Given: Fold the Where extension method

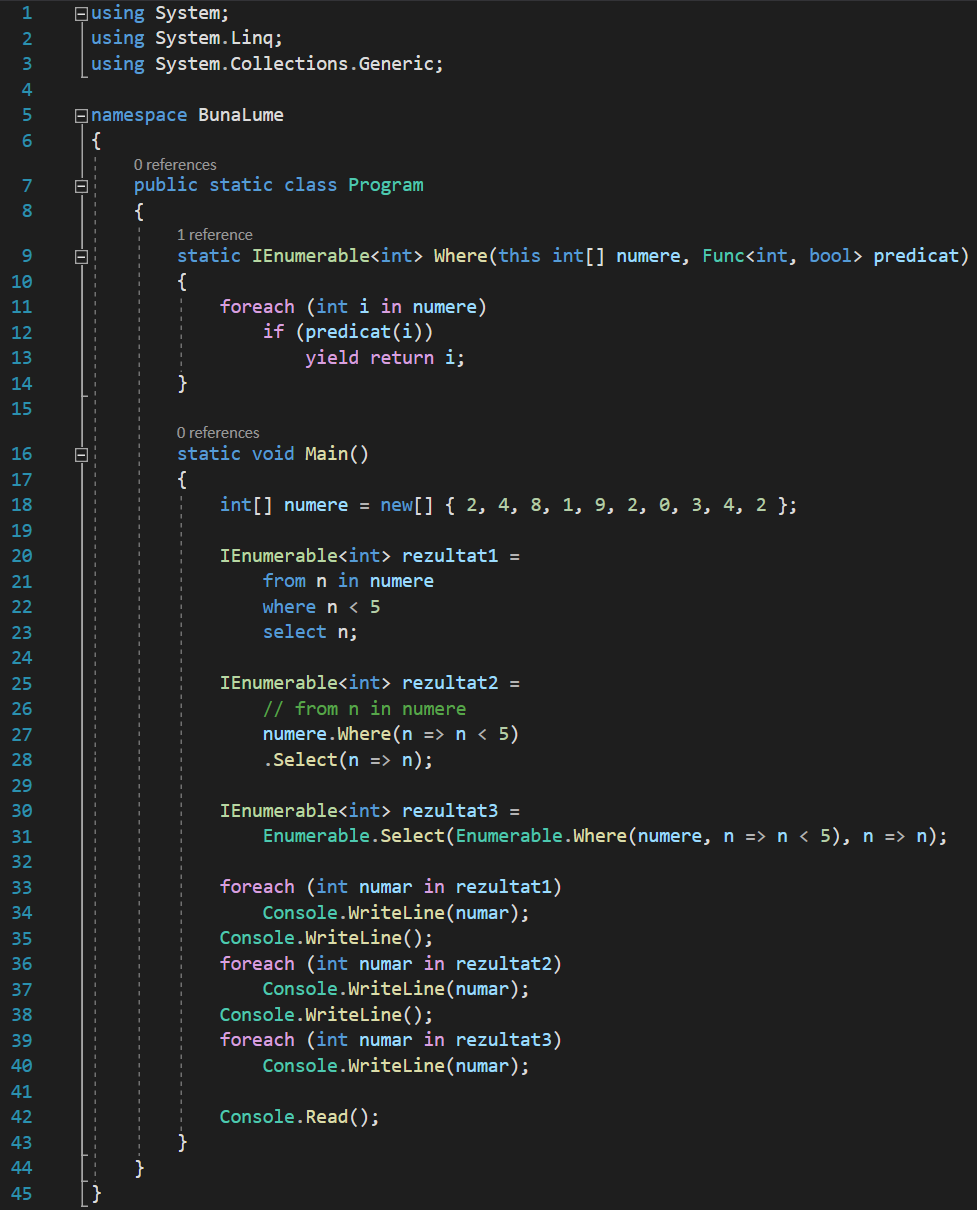Looking at the screenshot, I should coord(81,256).
